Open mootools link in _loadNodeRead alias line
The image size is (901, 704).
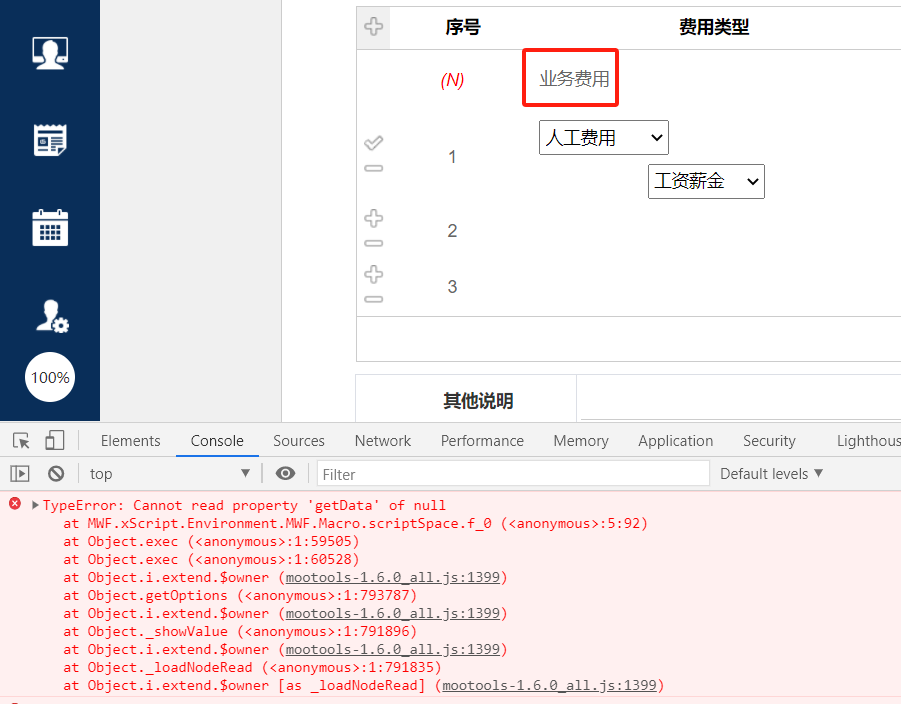pos(549,686)
